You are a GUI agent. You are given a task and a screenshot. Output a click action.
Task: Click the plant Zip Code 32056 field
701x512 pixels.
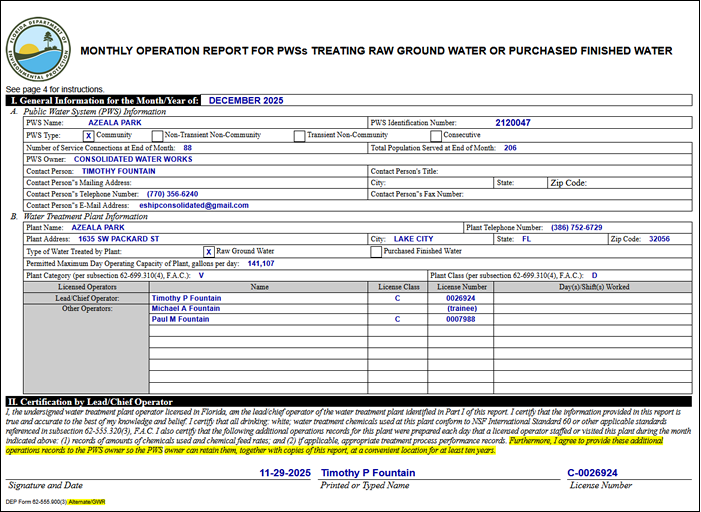pyautogui.click(x=657, y=240)
